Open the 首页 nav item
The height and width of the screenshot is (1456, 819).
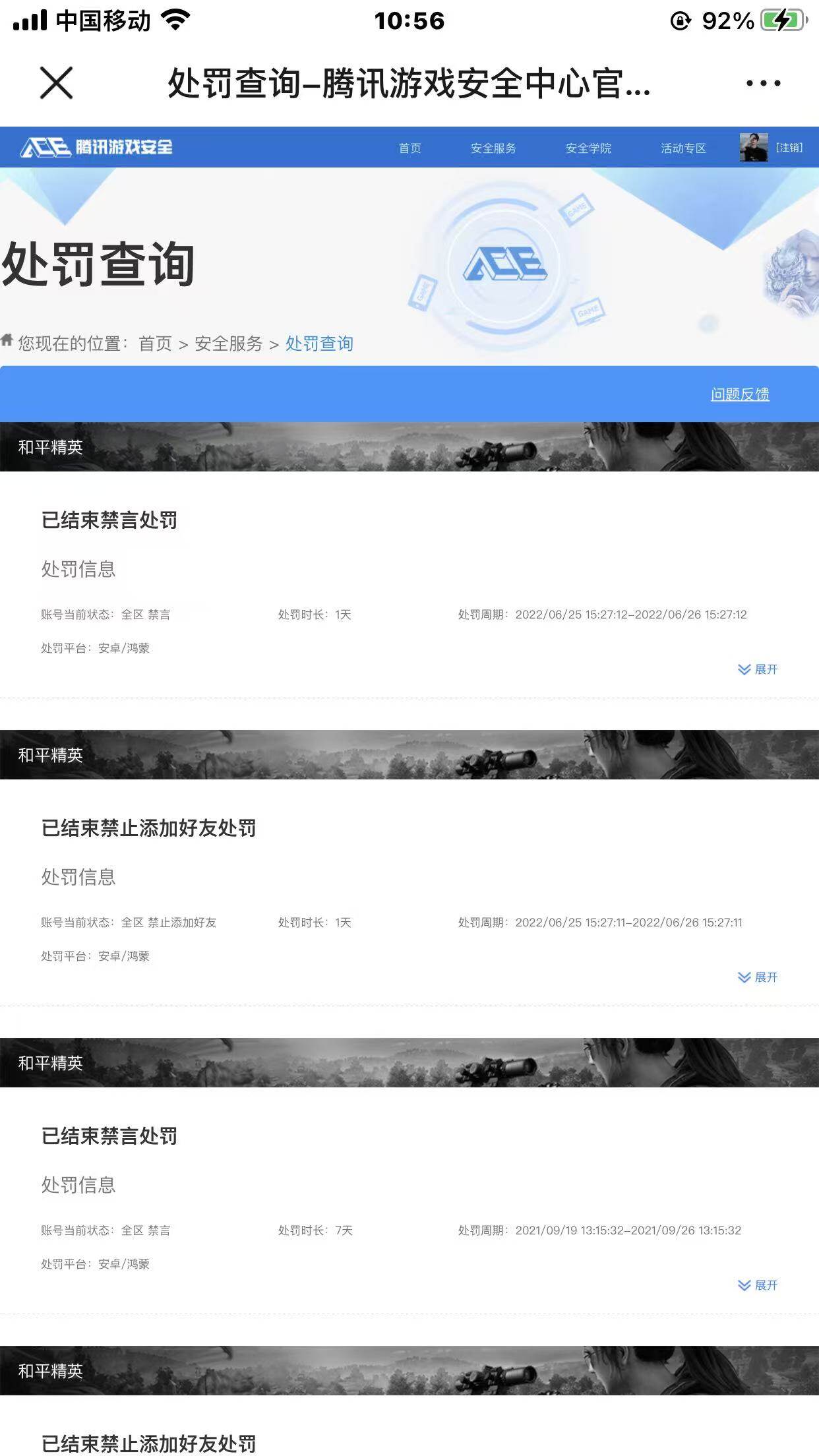(x=410, y=148)
